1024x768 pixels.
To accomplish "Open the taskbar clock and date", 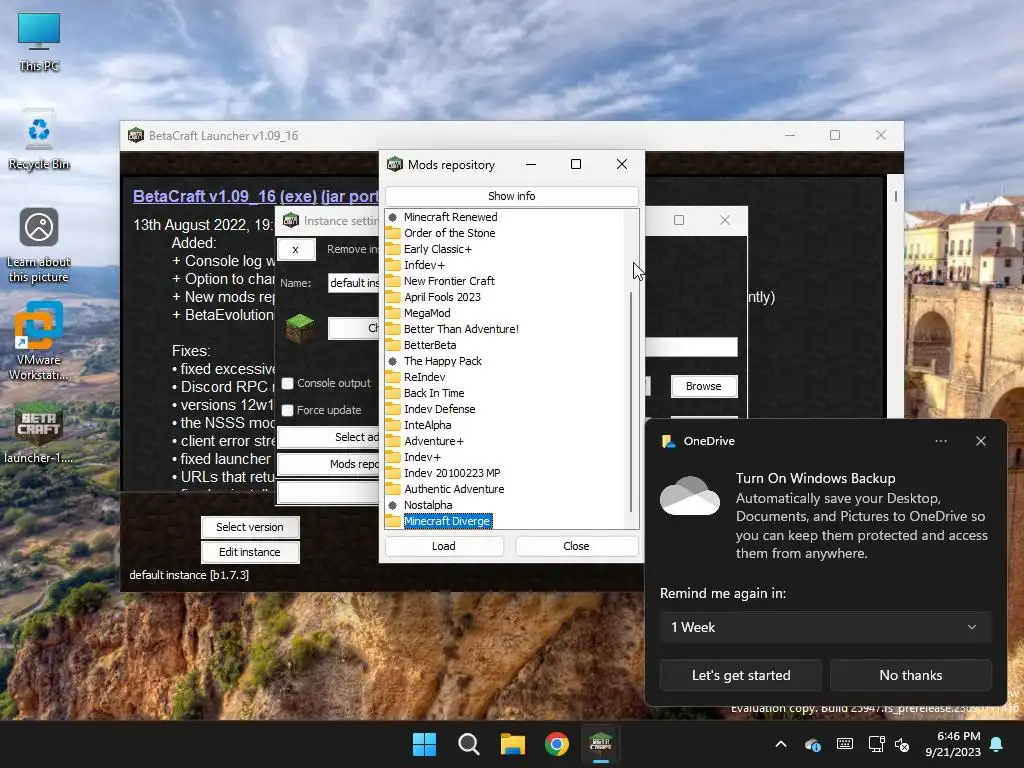I will coord(953,744).
